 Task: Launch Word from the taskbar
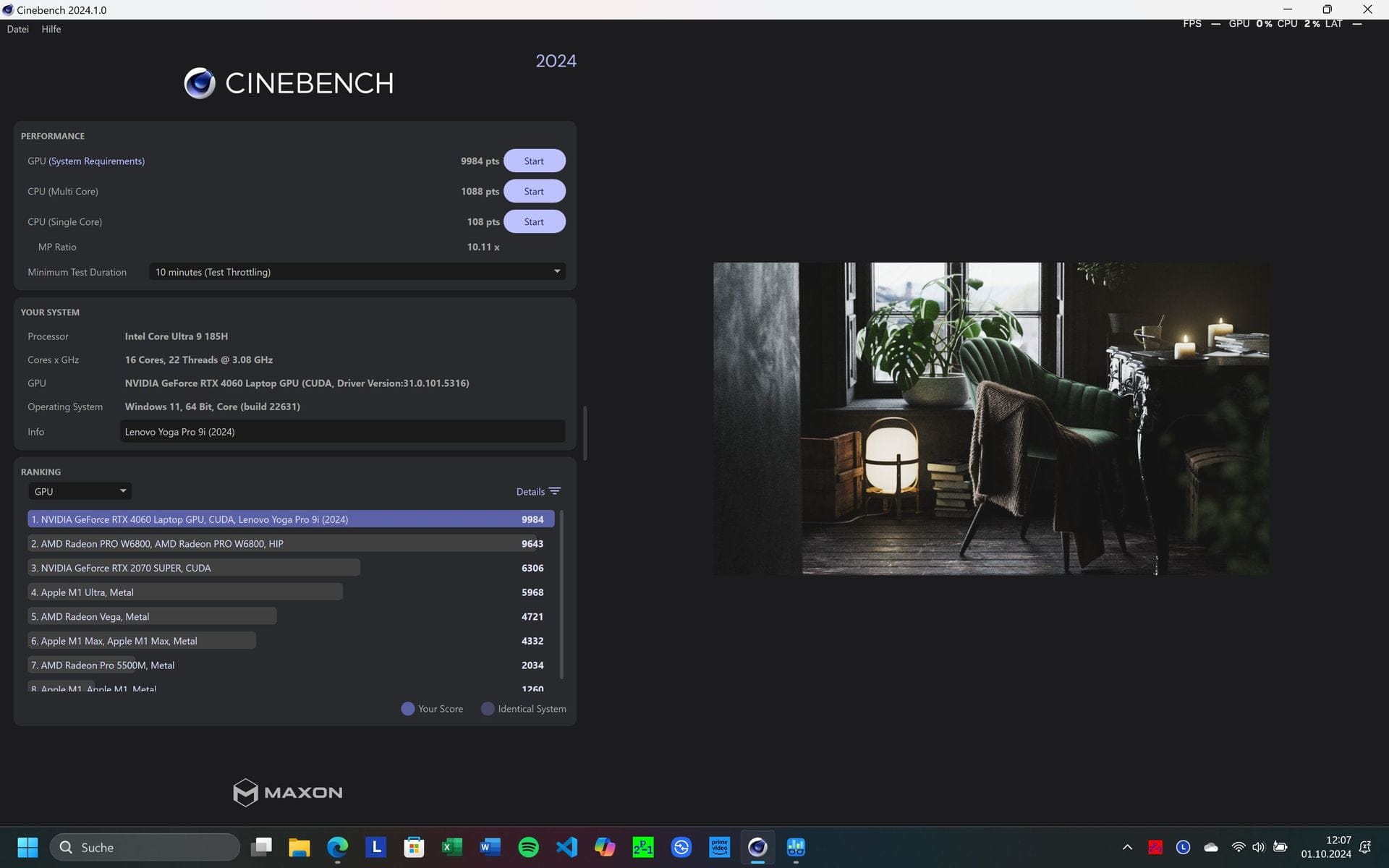(490, 847)
